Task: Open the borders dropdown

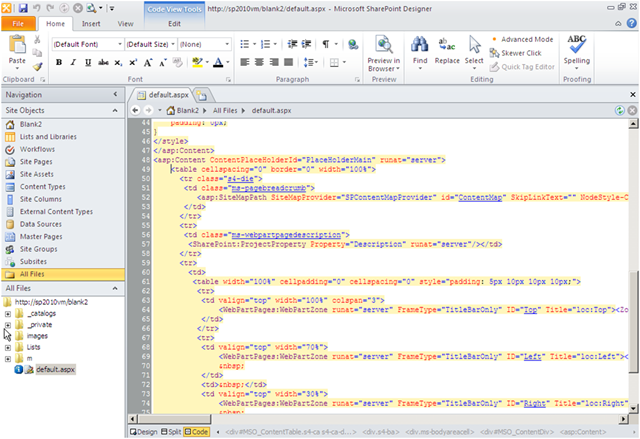Action: pos(344,62)
